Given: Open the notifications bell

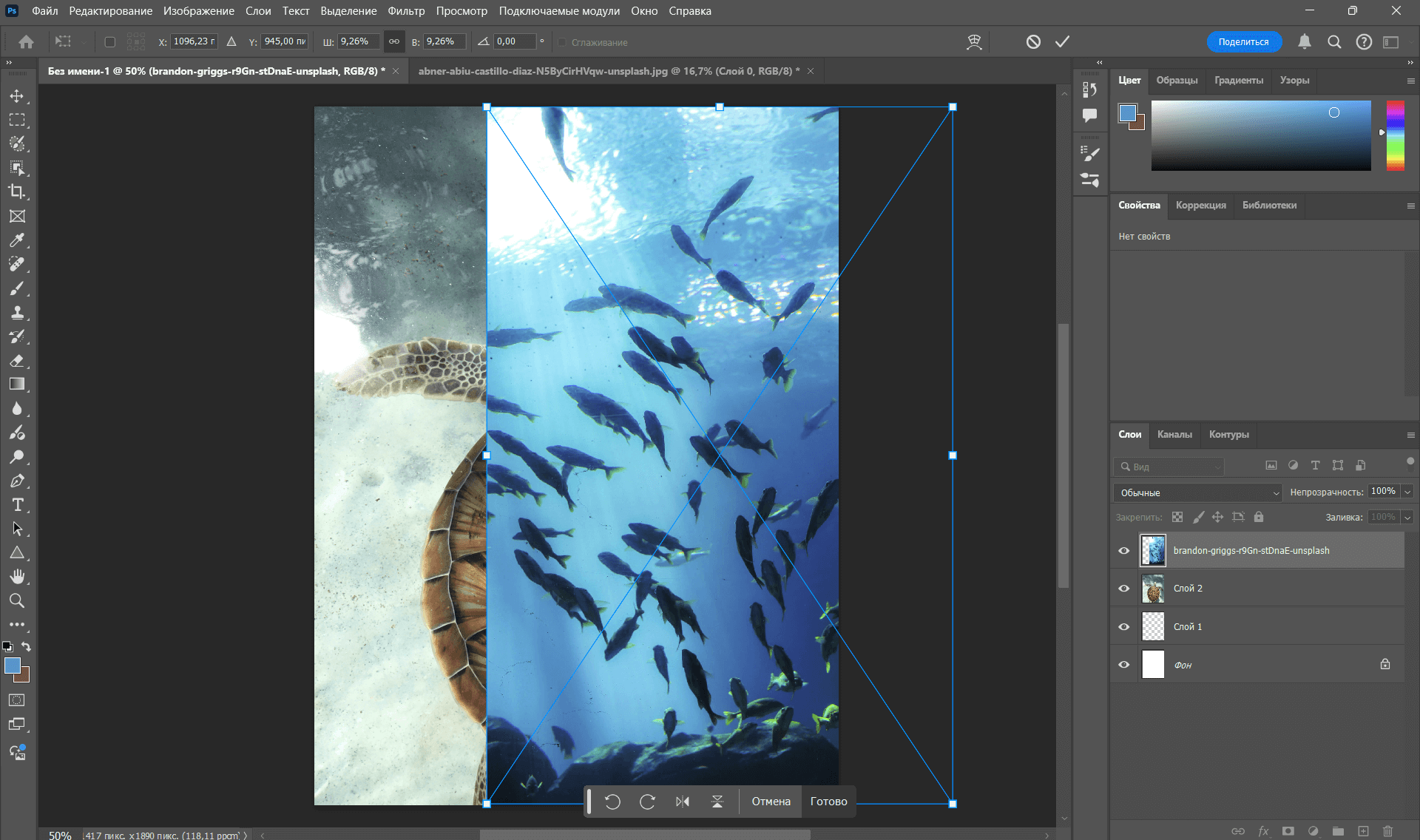Looking at the screenshot, I should tap(1305, 42).
